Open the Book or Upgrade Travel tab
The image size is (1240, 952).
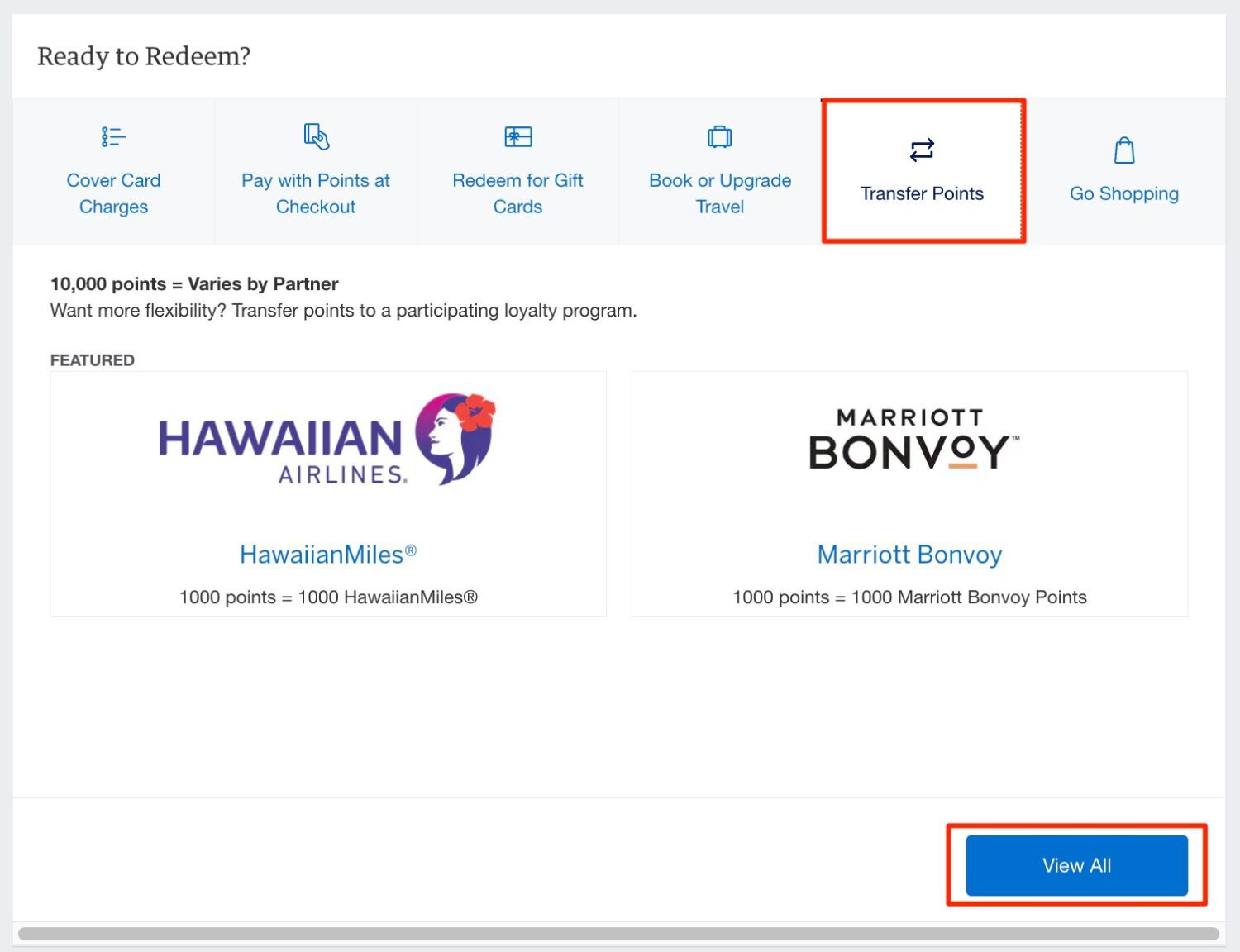719,193
